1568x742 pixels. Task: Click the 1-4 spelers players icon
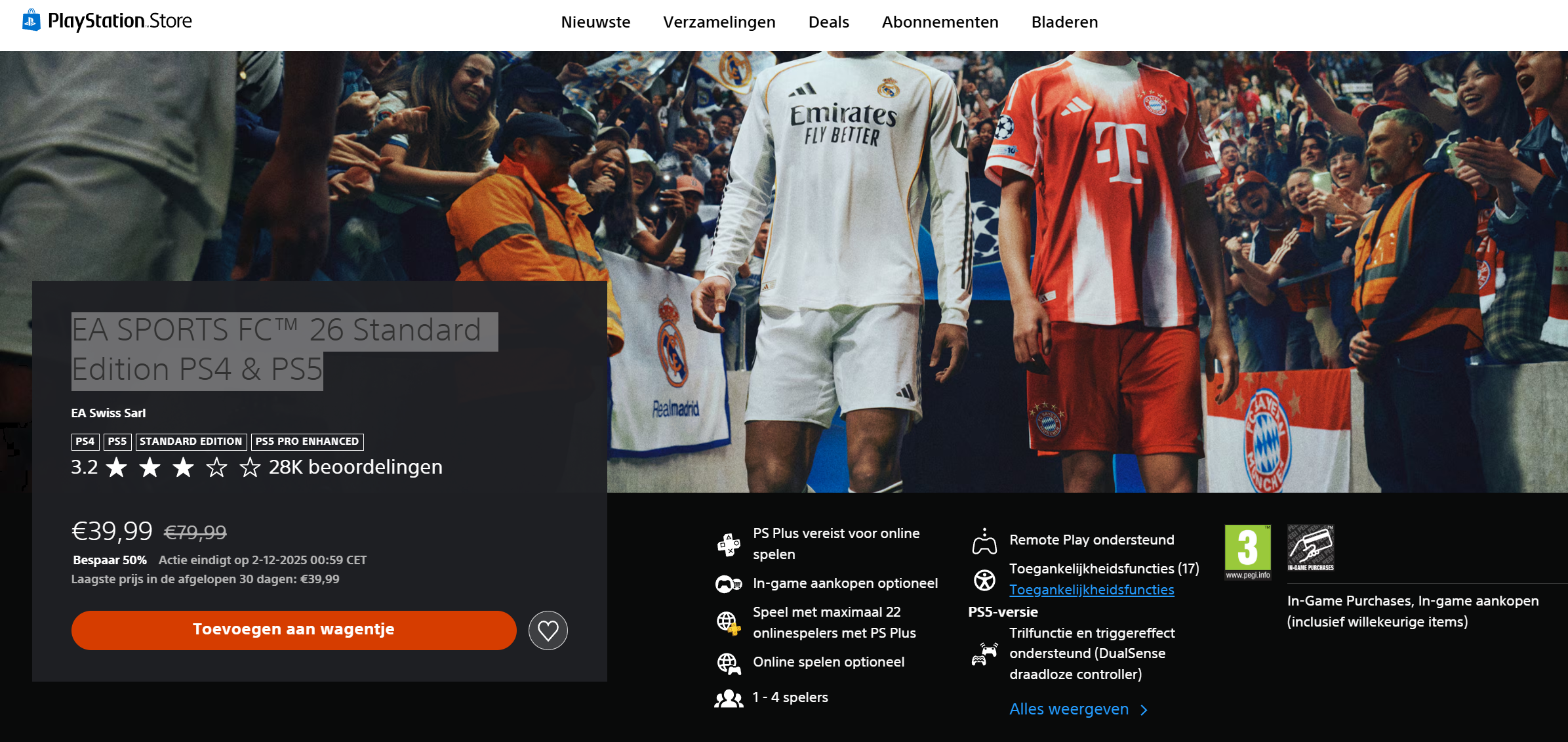(727, 697)
